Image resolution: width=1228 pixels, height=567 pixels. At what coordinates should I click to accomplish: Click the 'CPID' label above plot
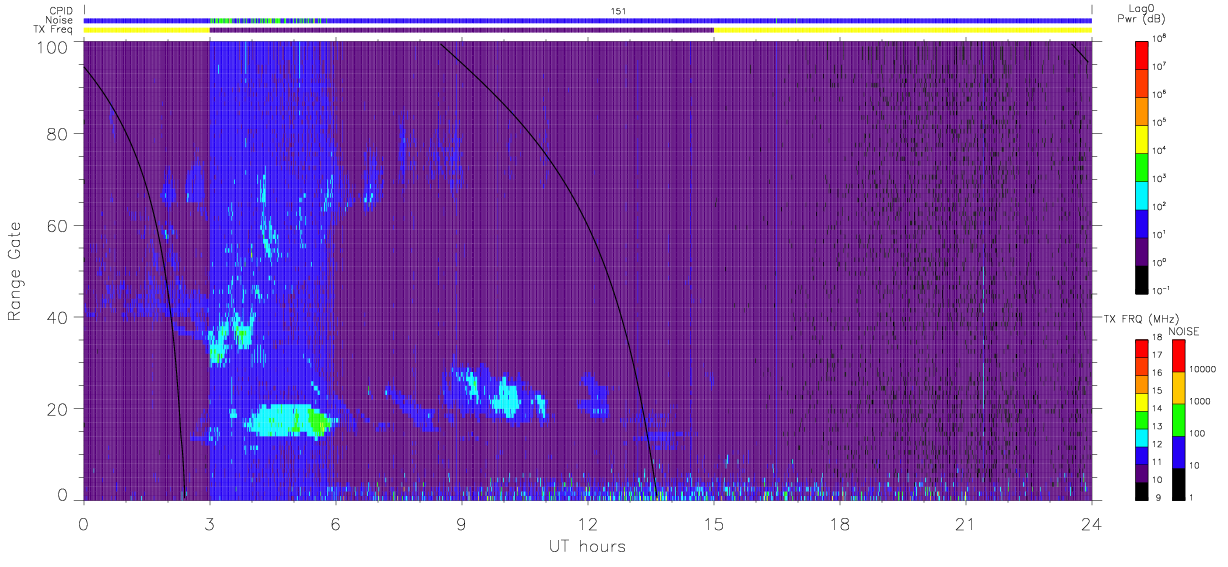tap(61, 10)
